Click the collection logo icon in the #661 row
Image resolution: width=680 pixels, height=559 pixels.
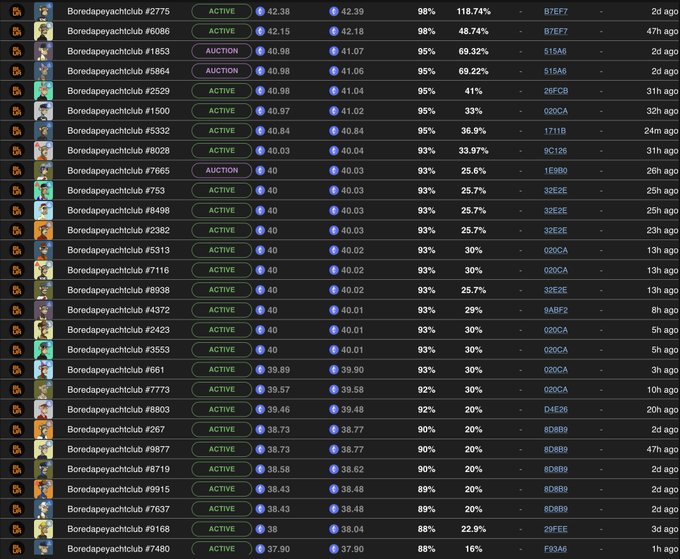(17, 370)
